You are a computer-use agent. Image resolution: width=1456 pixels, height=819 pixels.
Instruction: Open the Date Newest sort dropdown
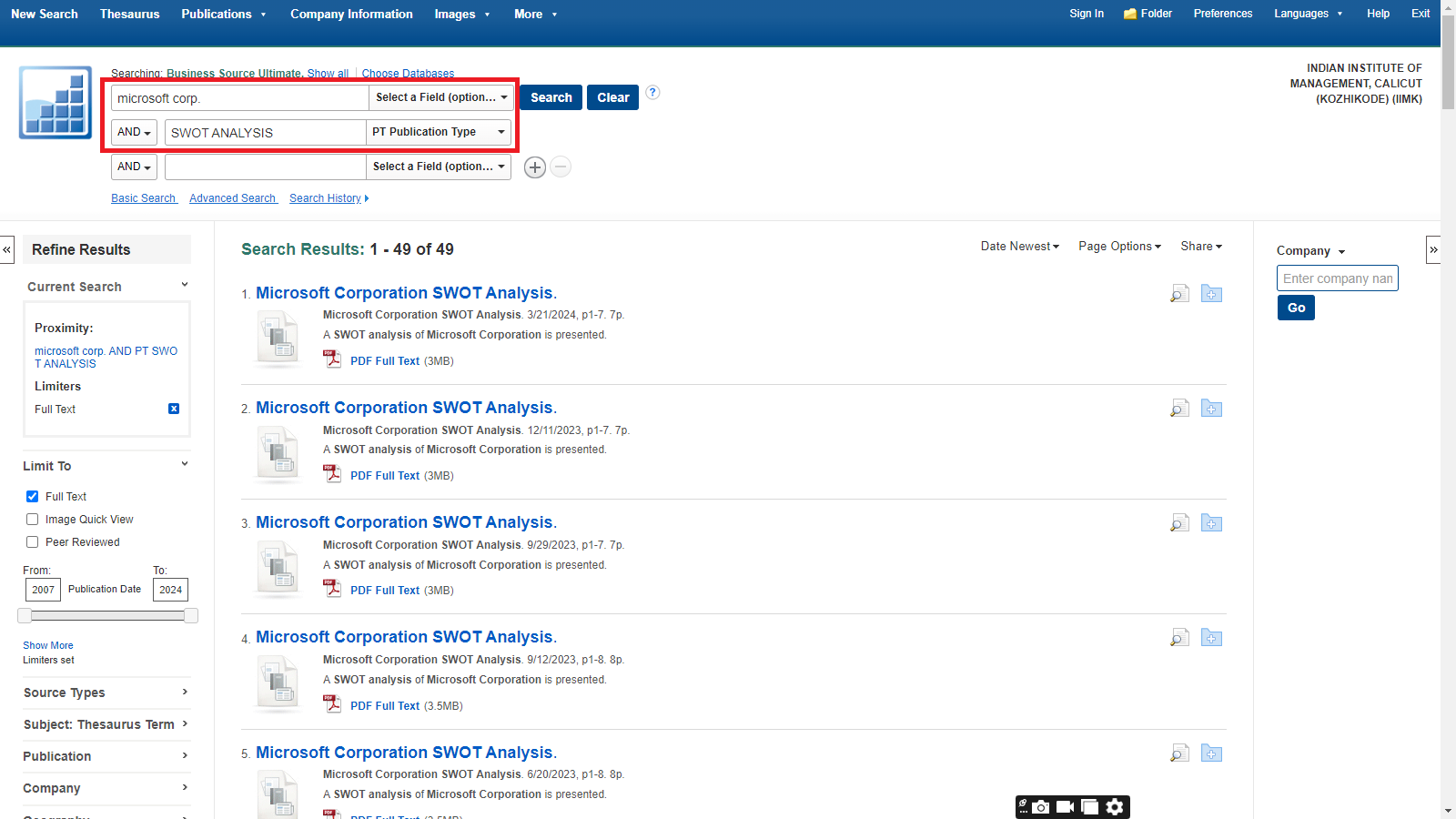pos(1019,247)
